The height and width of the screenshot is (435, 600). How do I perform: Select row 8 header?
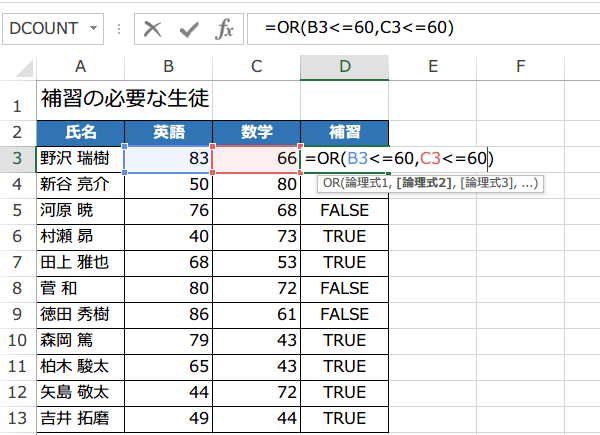coord(18,288)
